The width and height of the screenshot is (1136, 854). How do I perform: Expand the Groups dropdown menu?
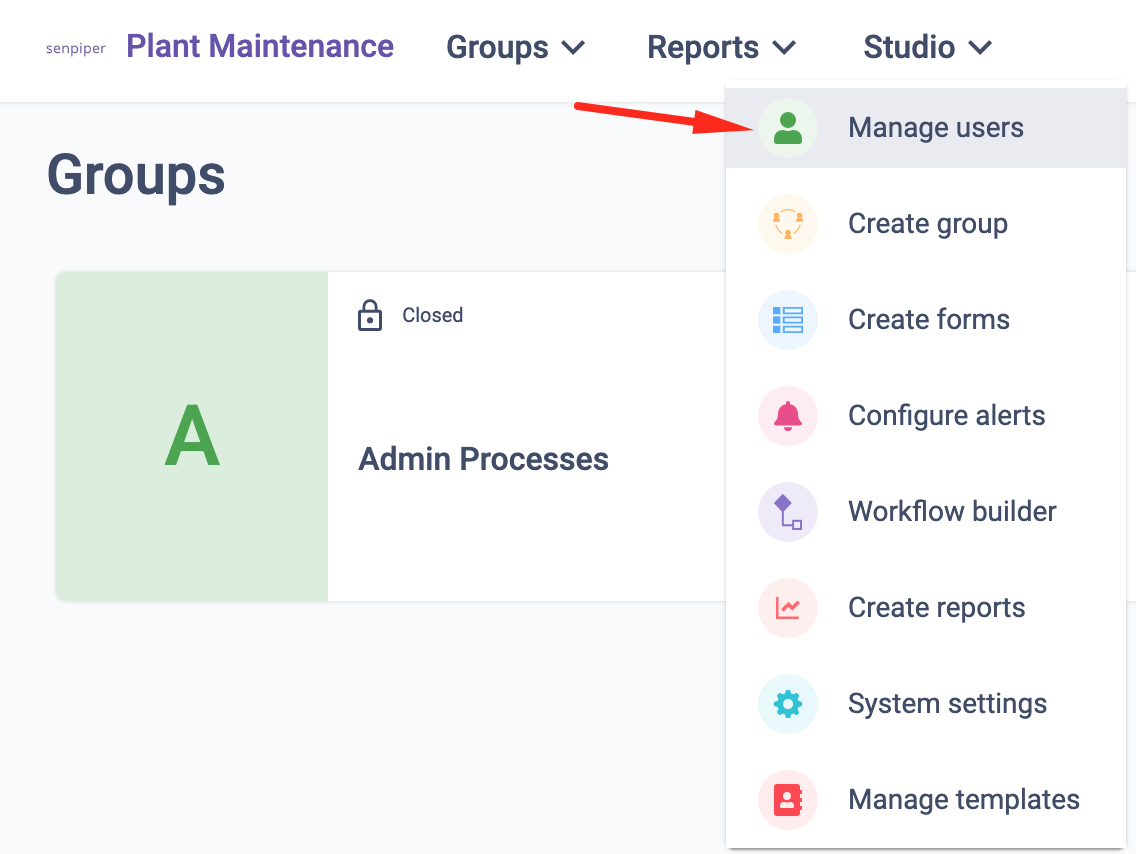(x=515, y=47)
